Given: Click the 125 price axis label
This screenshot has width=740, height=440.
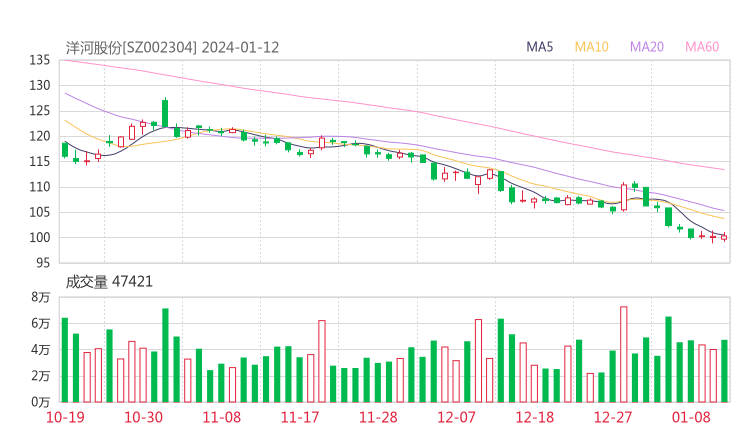Looking at the screenshot, I should [x=40, y=111].
